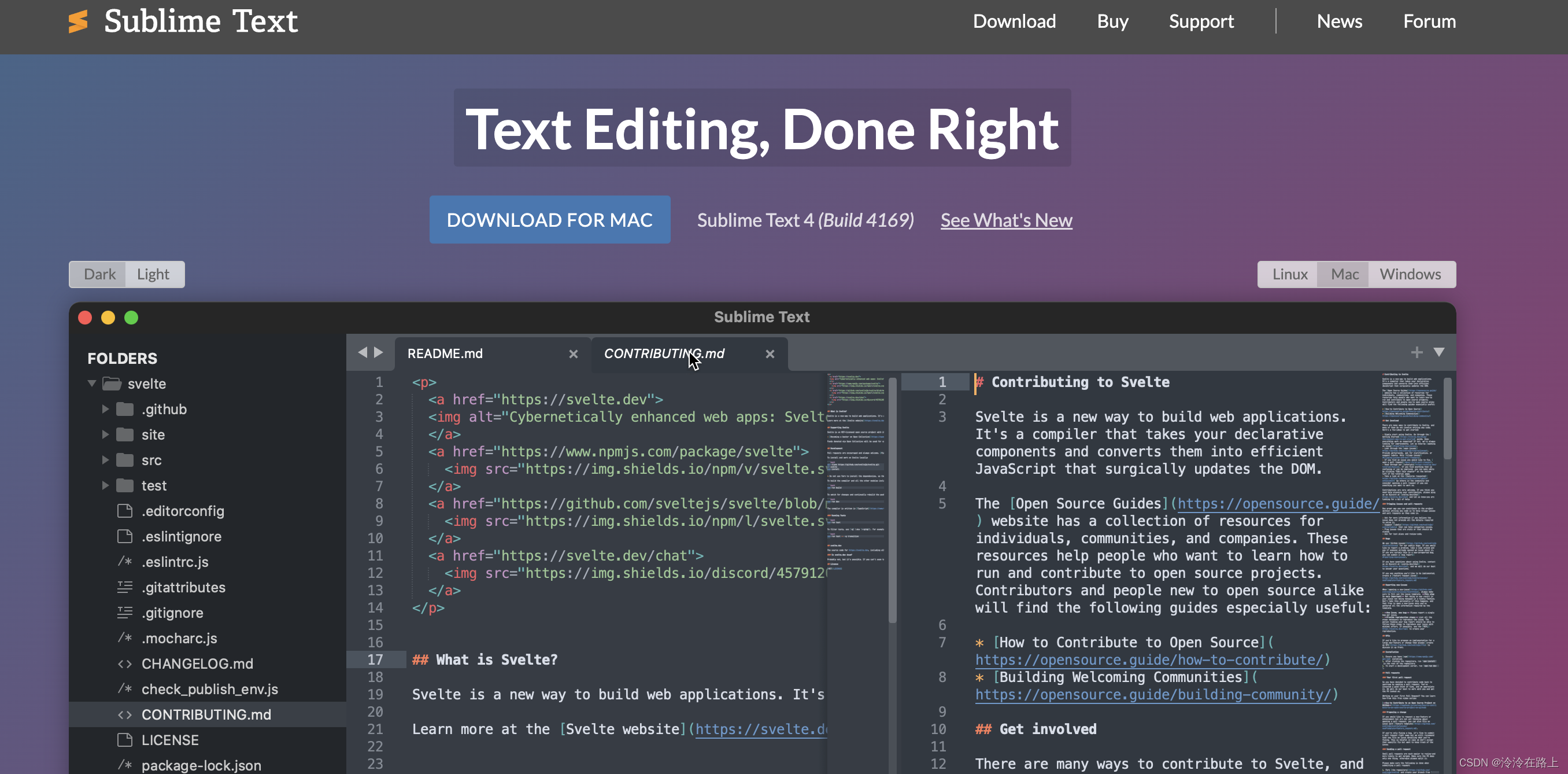Open the LICENSE file

point(170,740)
